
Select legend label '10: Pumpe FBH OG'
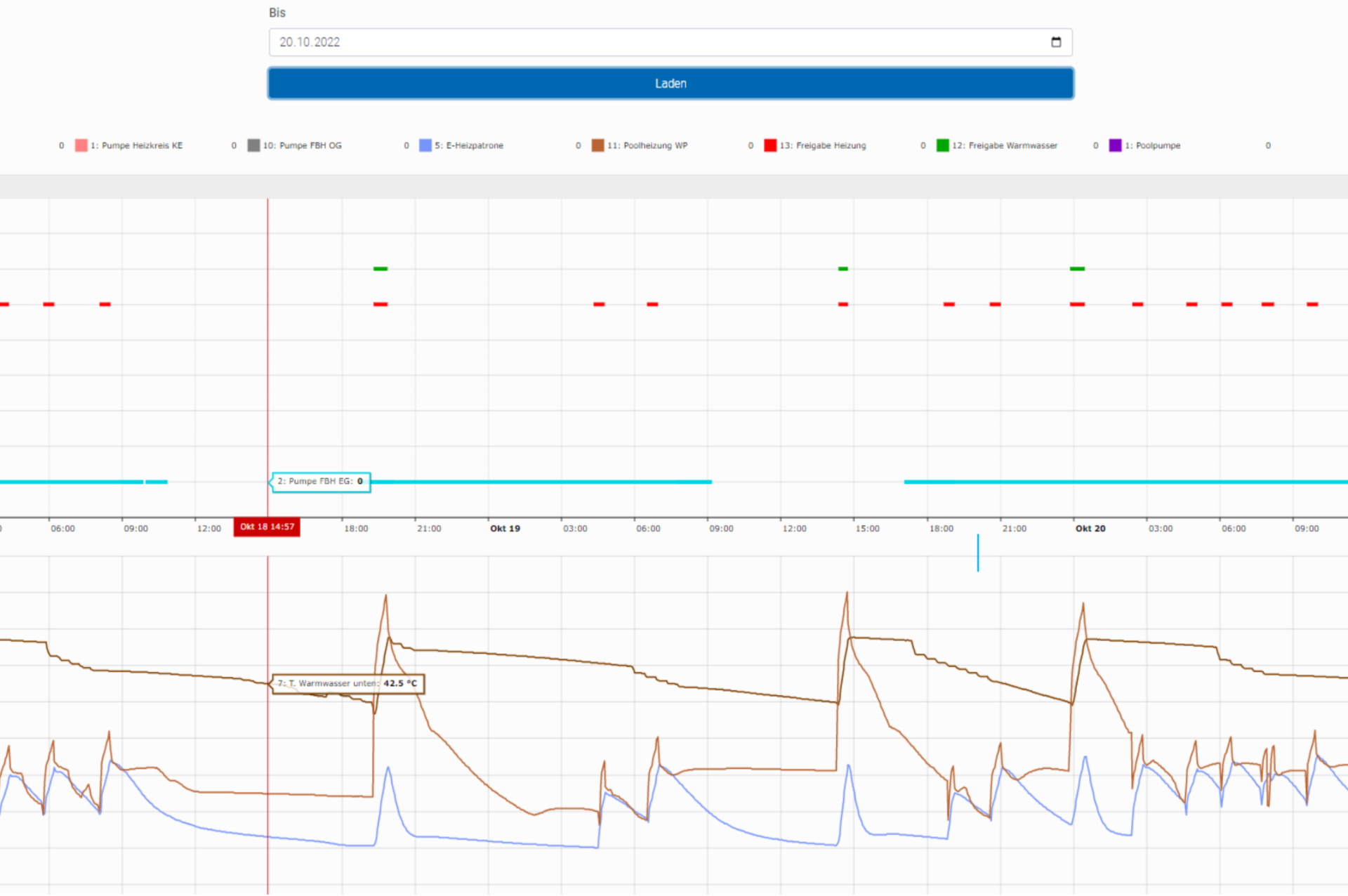click(x=302, y=145)
